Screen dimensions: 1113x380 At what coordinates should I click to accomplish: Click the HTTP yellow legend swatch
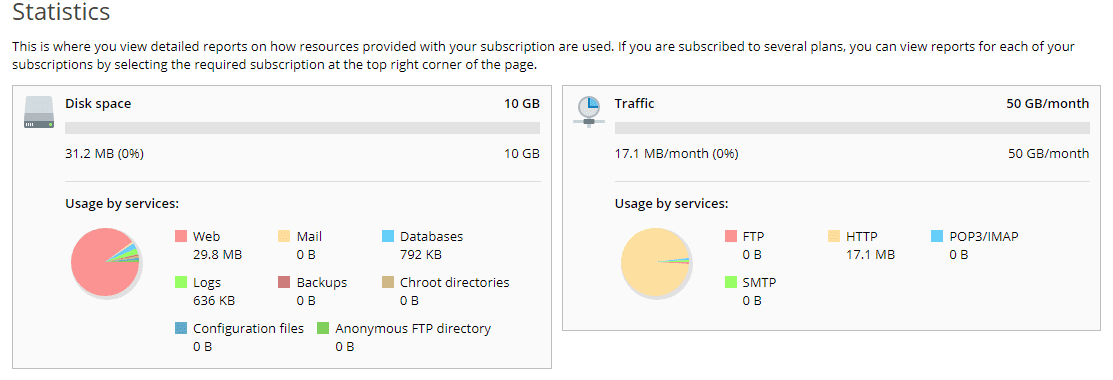click(x=834, y=236)
